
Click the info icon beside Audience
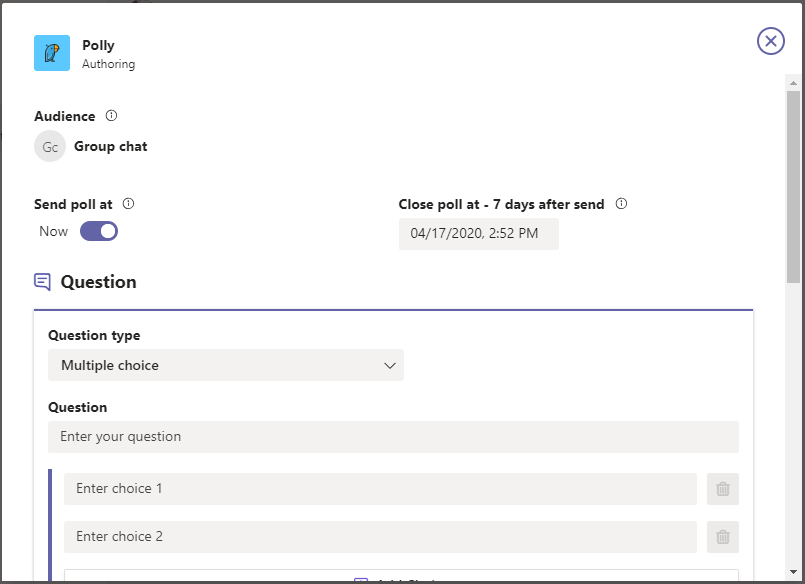tap(112, 116)
